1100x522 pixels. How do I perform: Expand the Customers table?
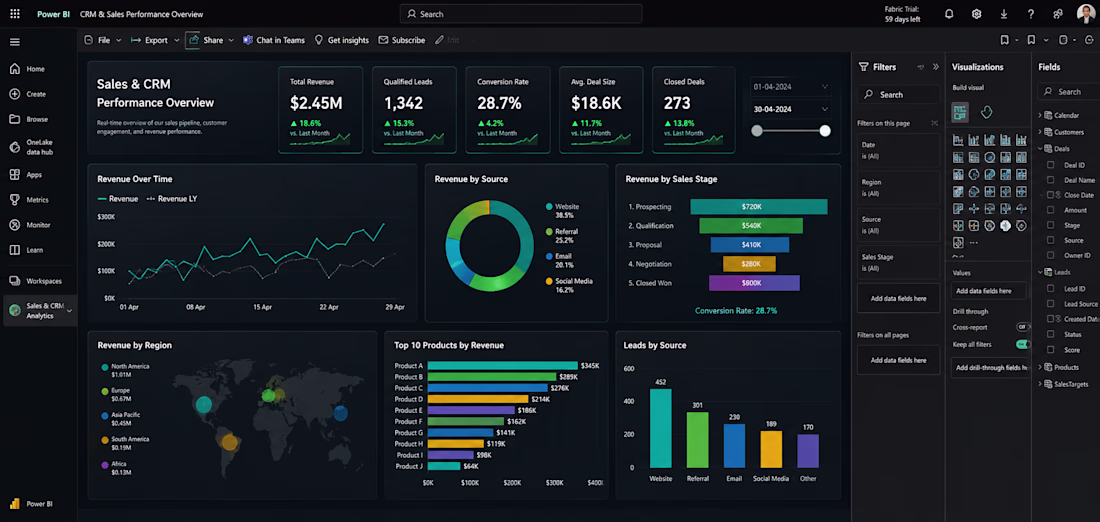(1040, 132)
